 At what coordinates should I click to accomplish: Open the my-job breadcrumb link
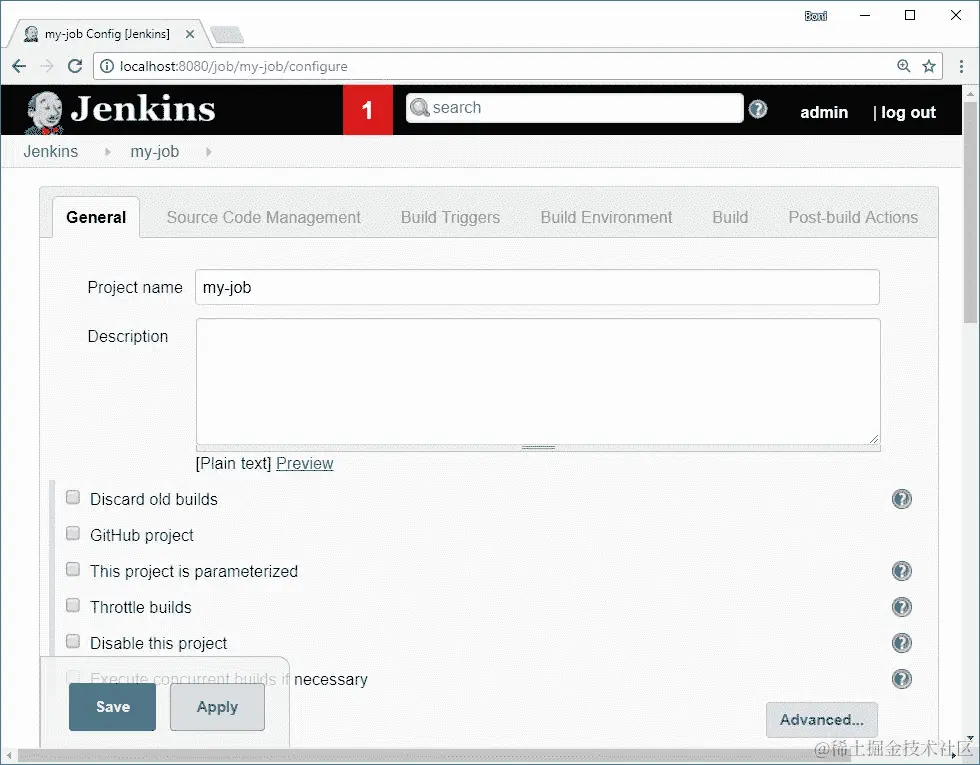pyautogui.click(x=154, y=152)
